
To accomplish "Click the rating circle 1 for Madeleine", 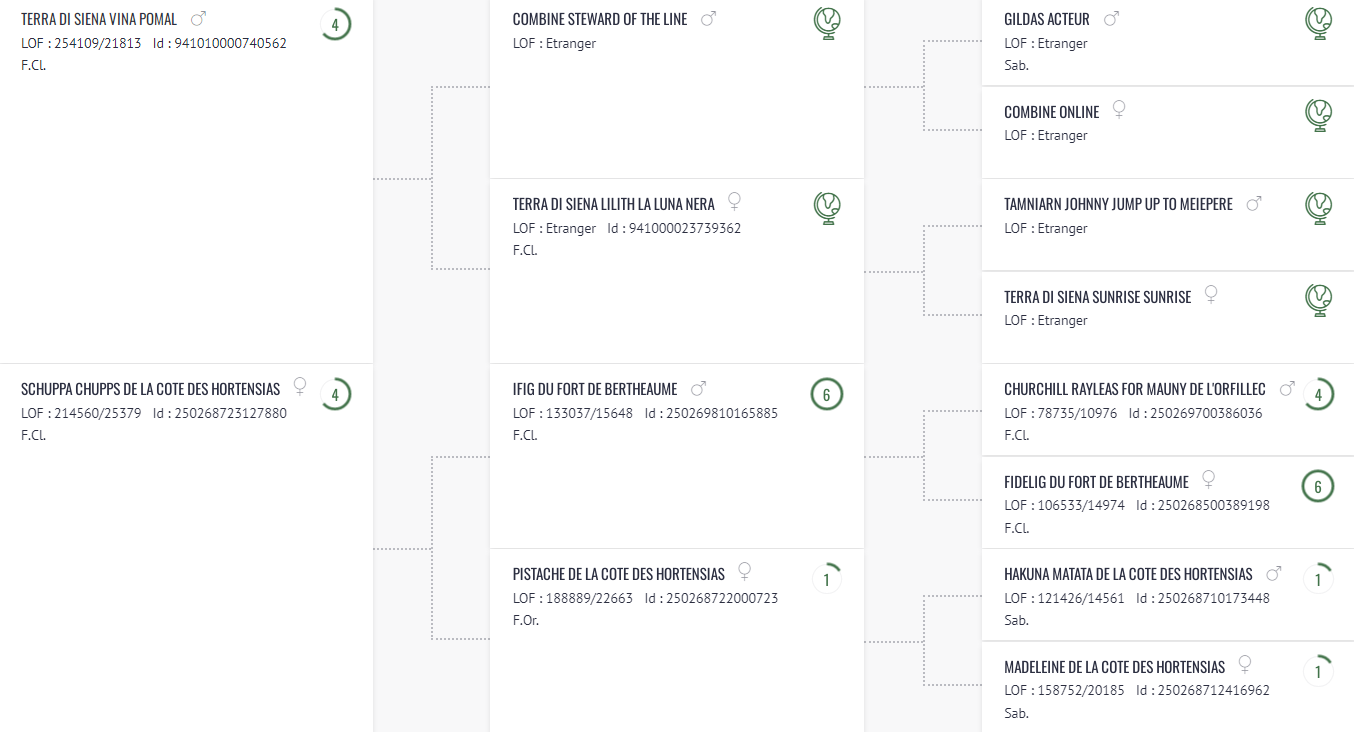I will coord(1318,671).
